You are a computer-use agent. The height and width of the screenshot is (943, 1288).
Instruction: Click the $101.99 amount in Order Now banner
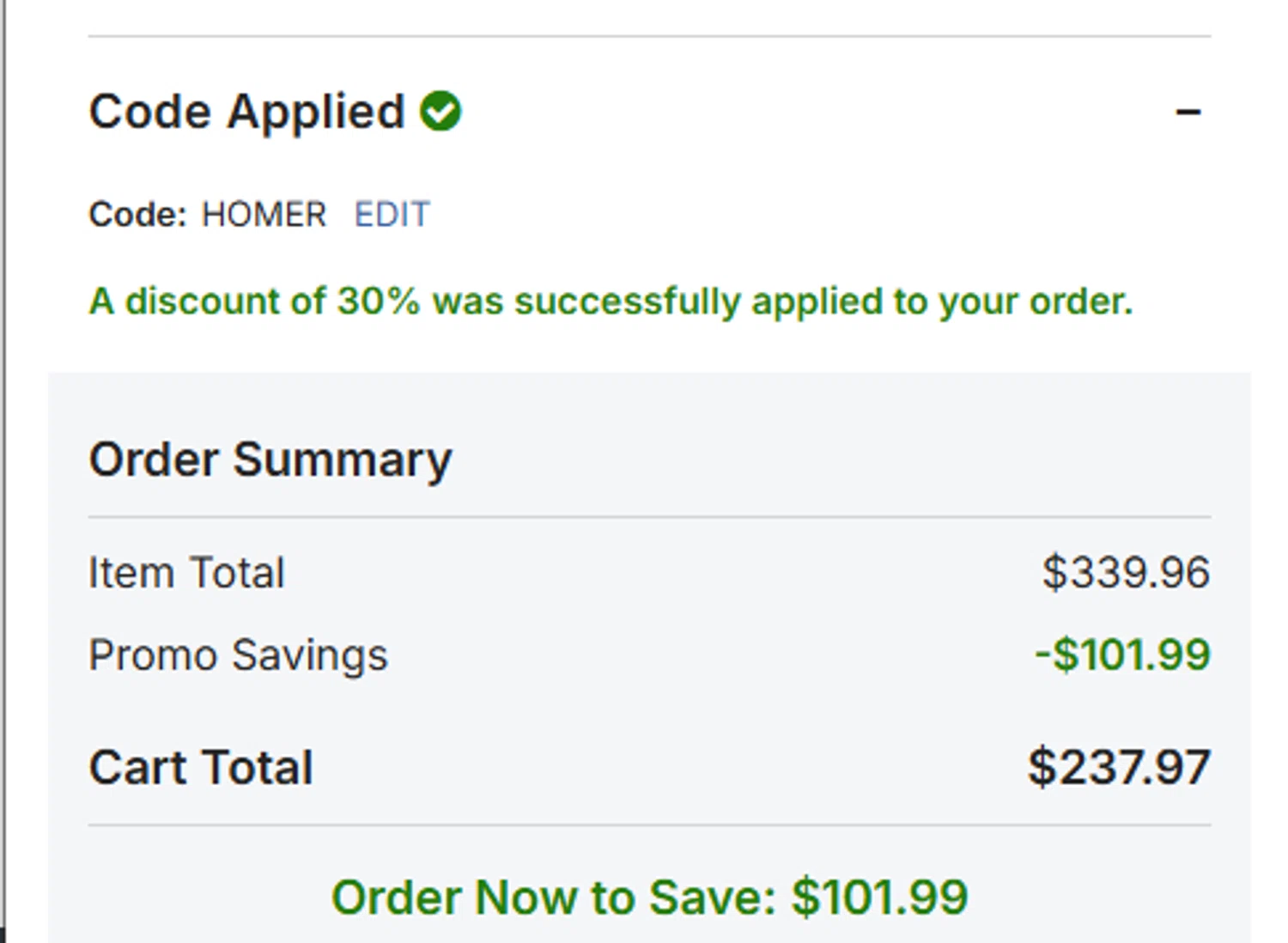coord(880,897)
